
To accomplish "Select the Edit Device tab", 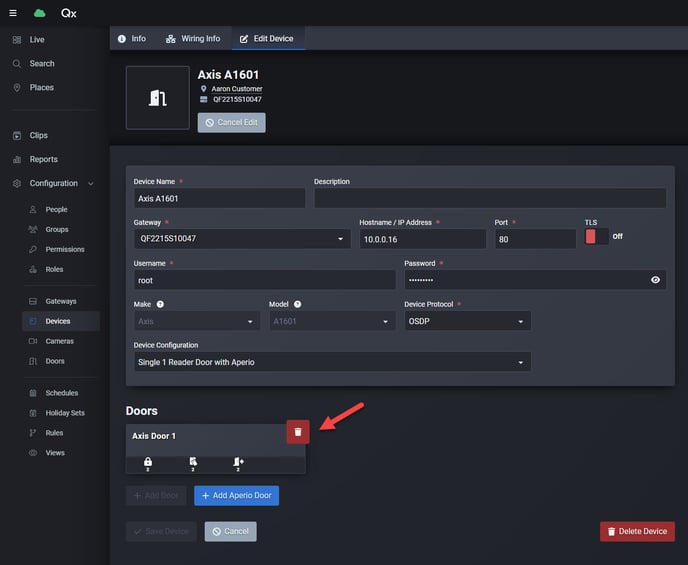I will coord(267,39).
